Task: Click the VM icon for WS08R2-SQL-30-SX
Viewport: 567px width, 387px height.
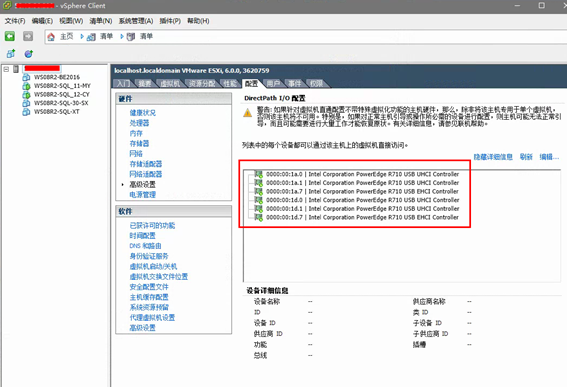Action: pyautogui.click(x=26, y=103)
